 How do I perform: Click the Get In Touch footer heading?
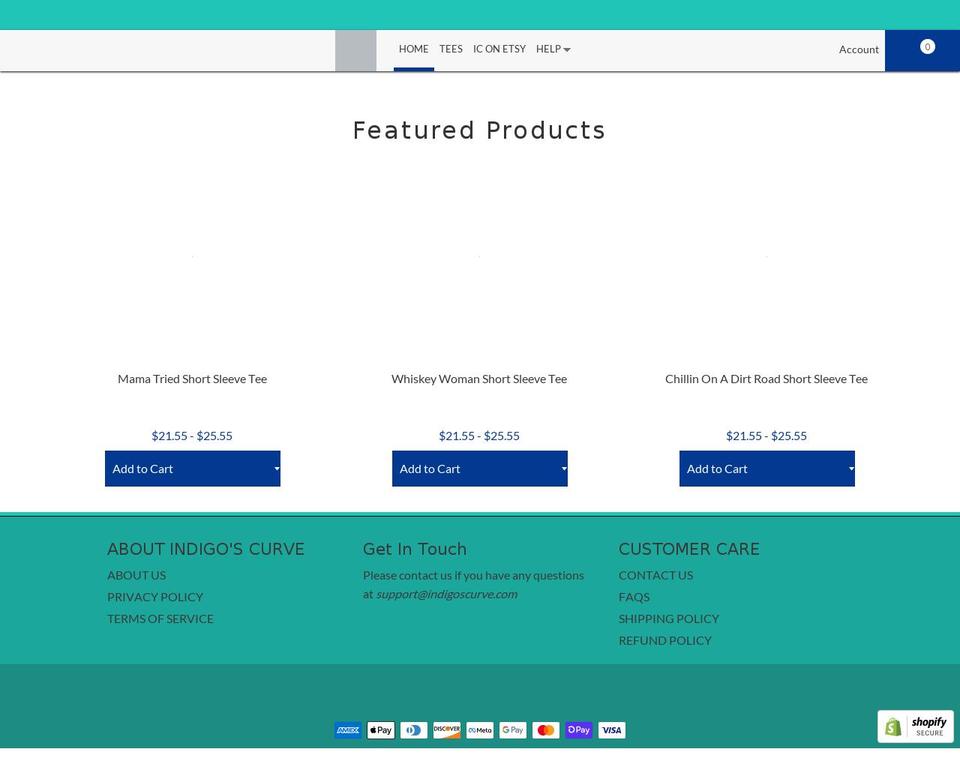[414, 549]
